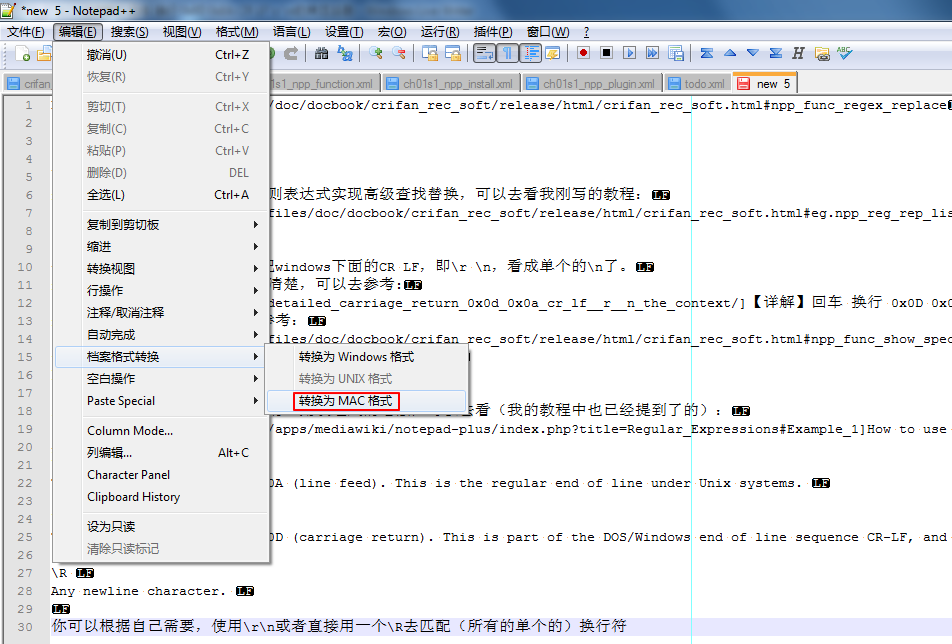
Task: Expand the 复制到剪切板 submenu
Action: 160,225
